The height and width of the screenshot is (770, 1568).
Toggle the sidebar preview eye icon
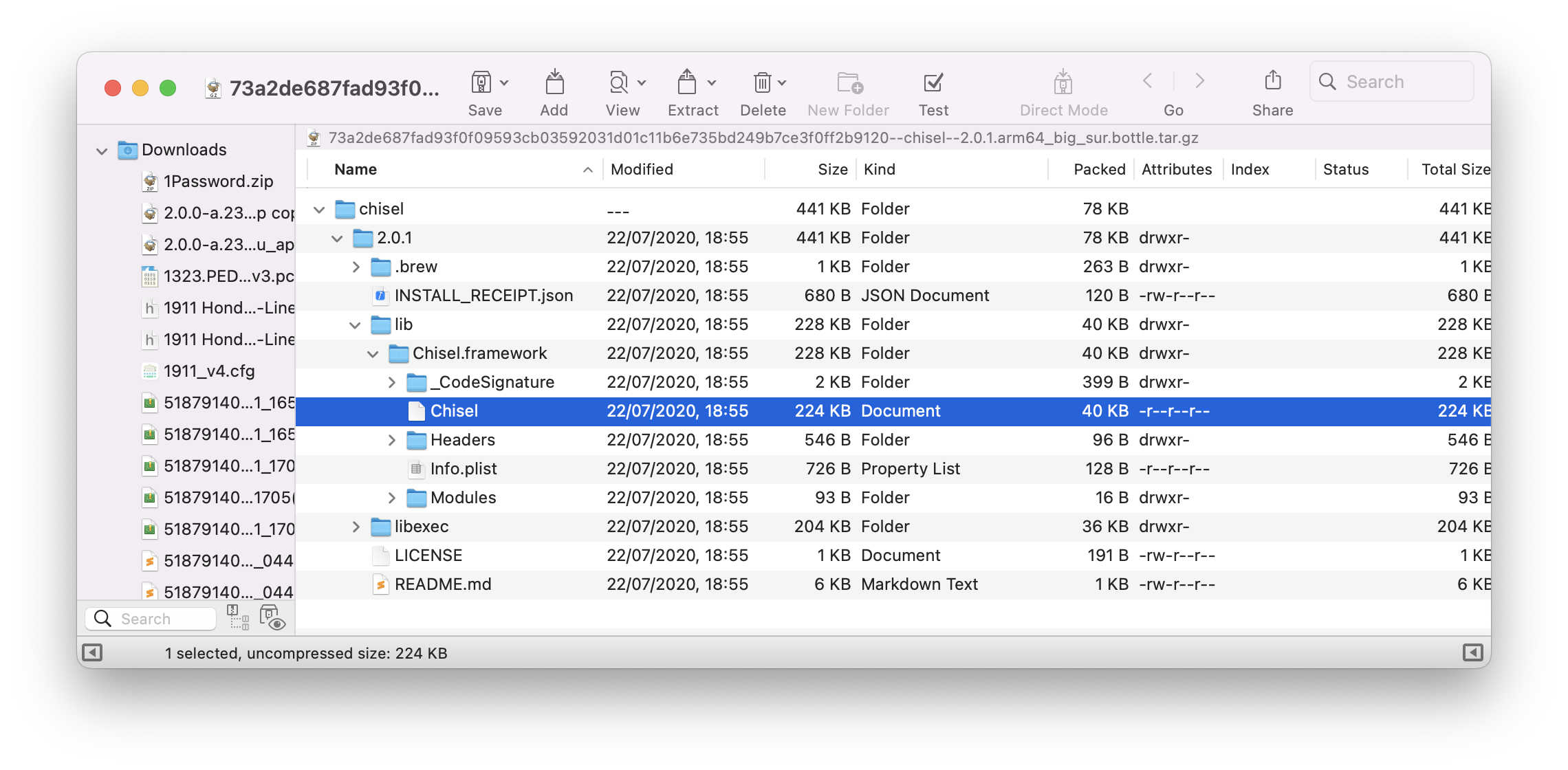tap(272, 617)
